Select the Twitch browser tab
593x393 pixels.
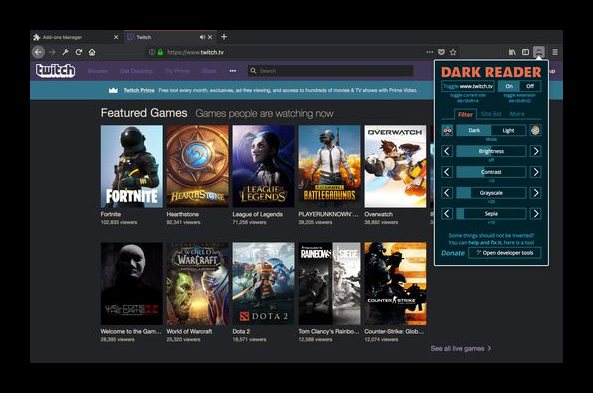(x=170, y=37)
